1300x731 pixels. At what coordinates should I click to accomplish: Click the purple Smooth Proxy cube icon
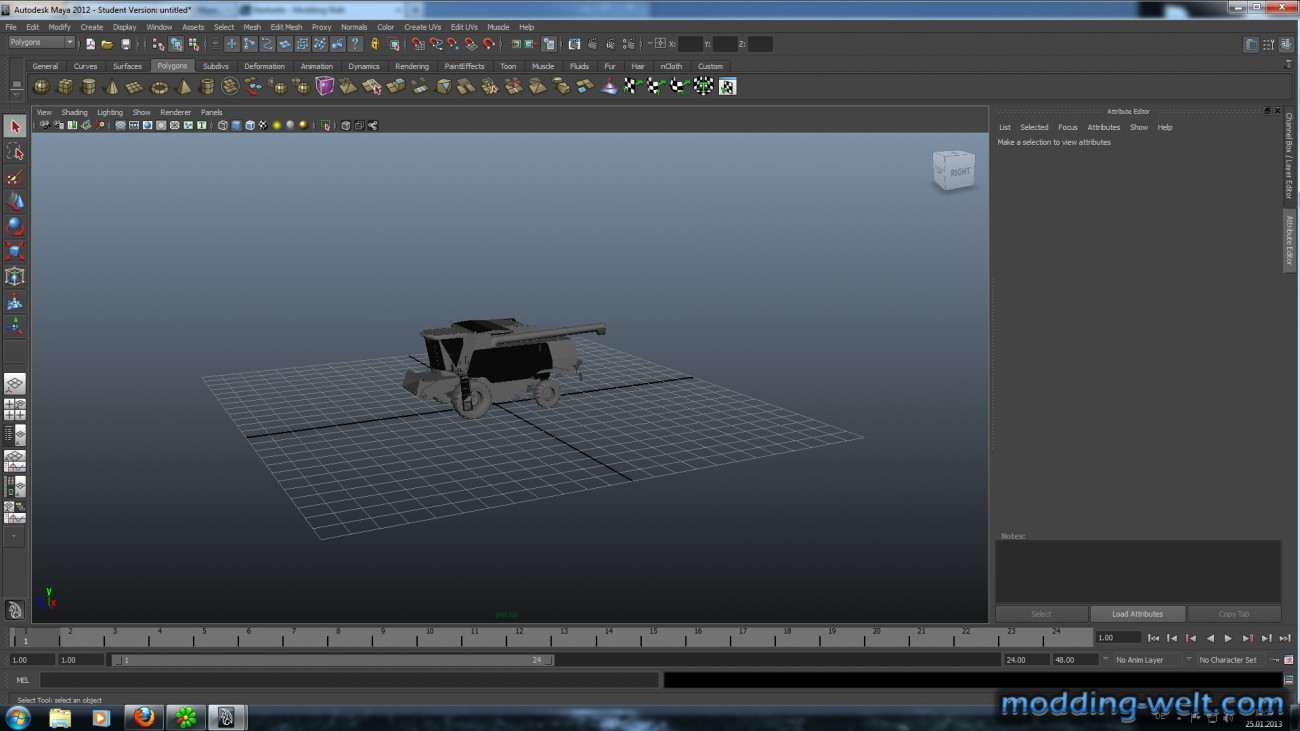click(x=325, y=87)
